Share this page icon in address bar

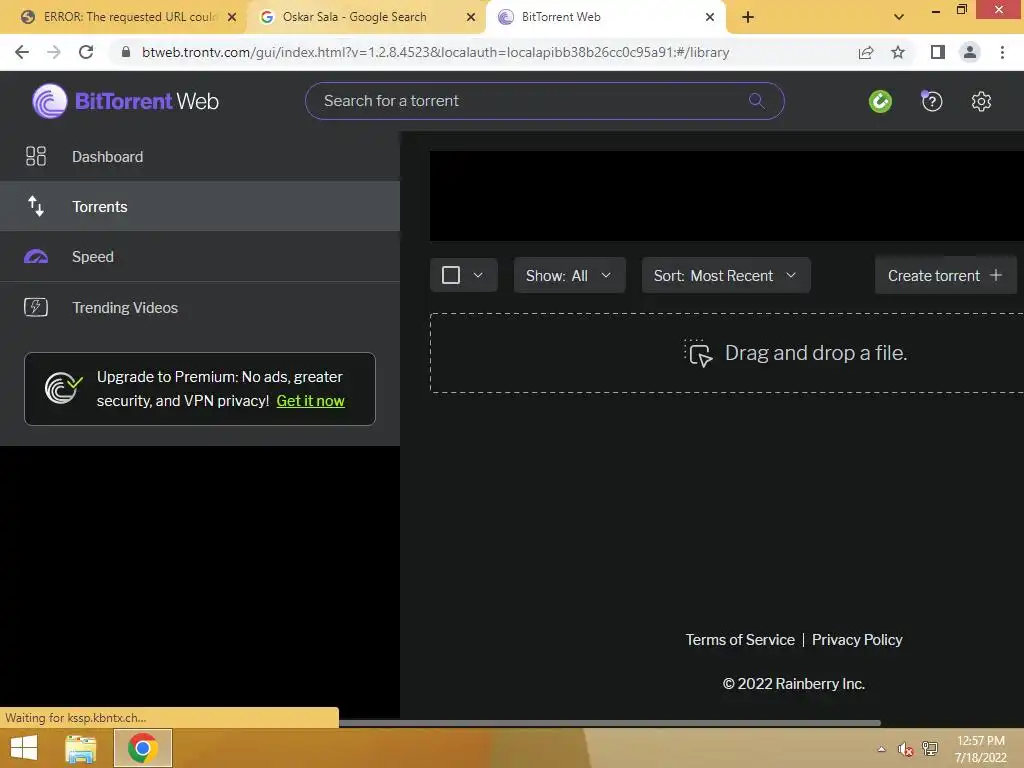(x=866, y=52)
